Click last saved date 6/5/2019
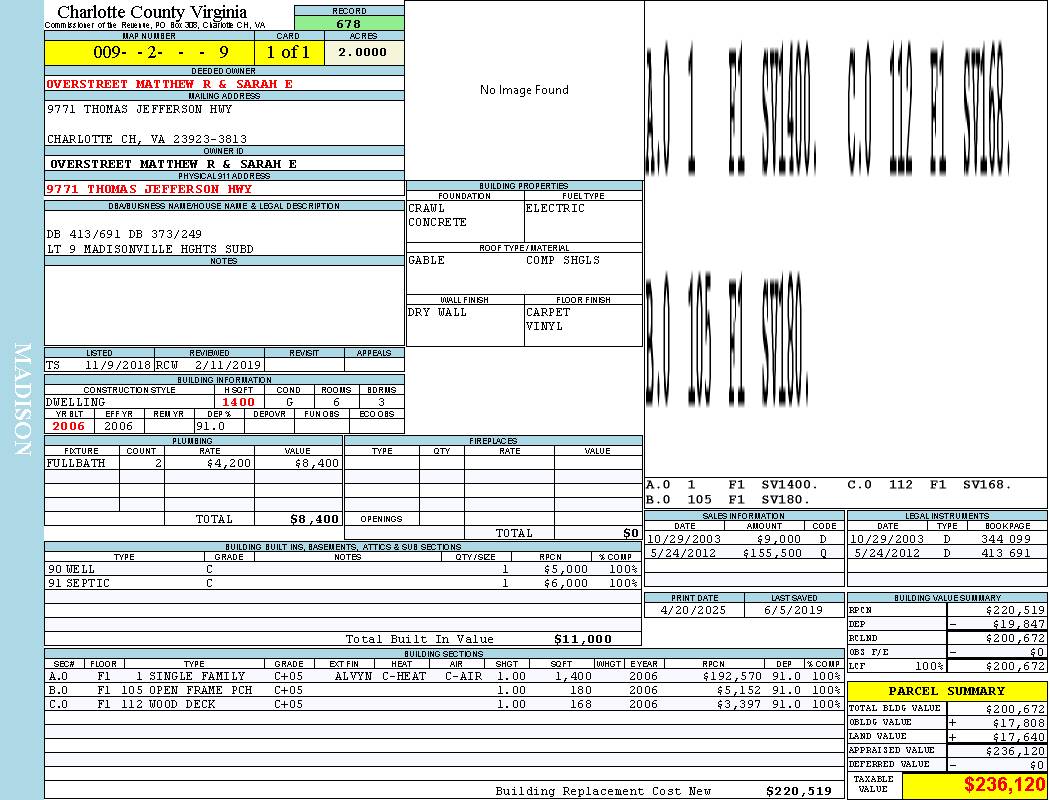1050x800 pixels. click(794, 610)
